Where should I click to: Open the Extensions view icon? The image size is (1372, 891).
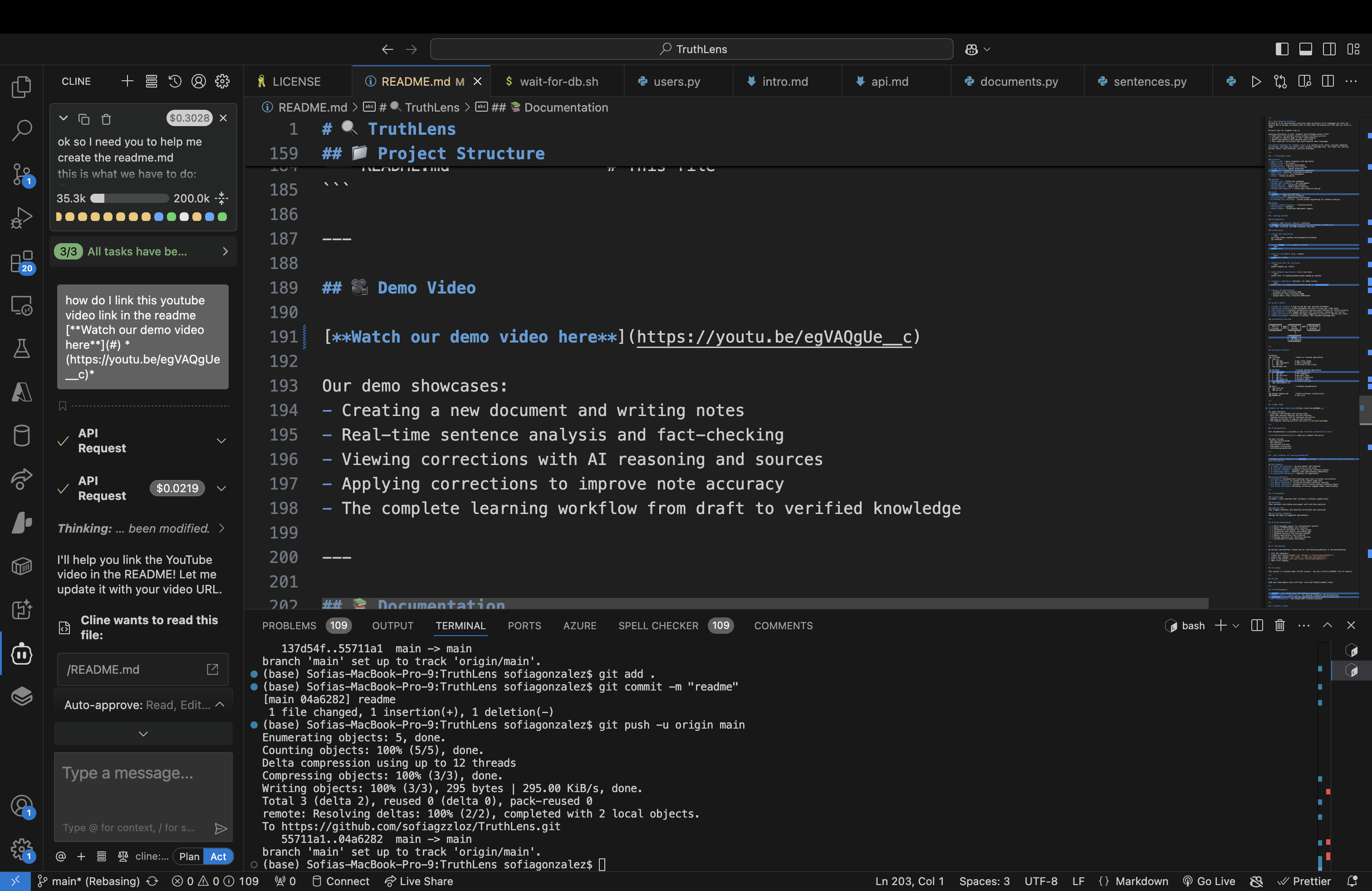(21, 262)
